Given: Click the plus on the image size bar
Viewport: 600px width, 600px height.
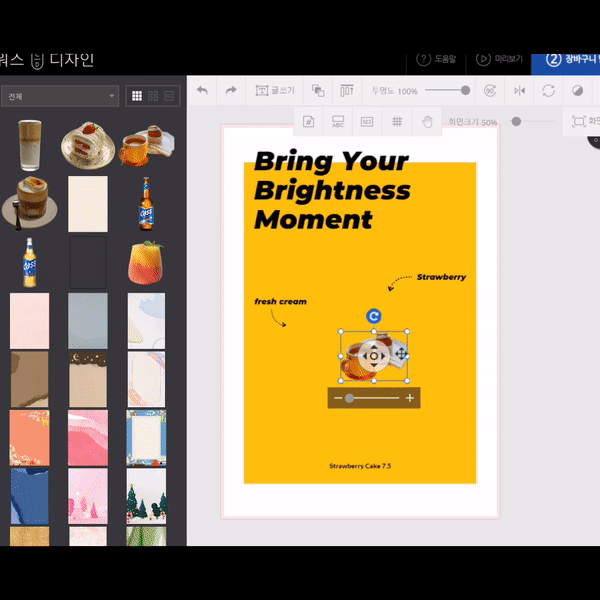Looking at the screenshot, I should pyautogui.click(x=410, y=398).
